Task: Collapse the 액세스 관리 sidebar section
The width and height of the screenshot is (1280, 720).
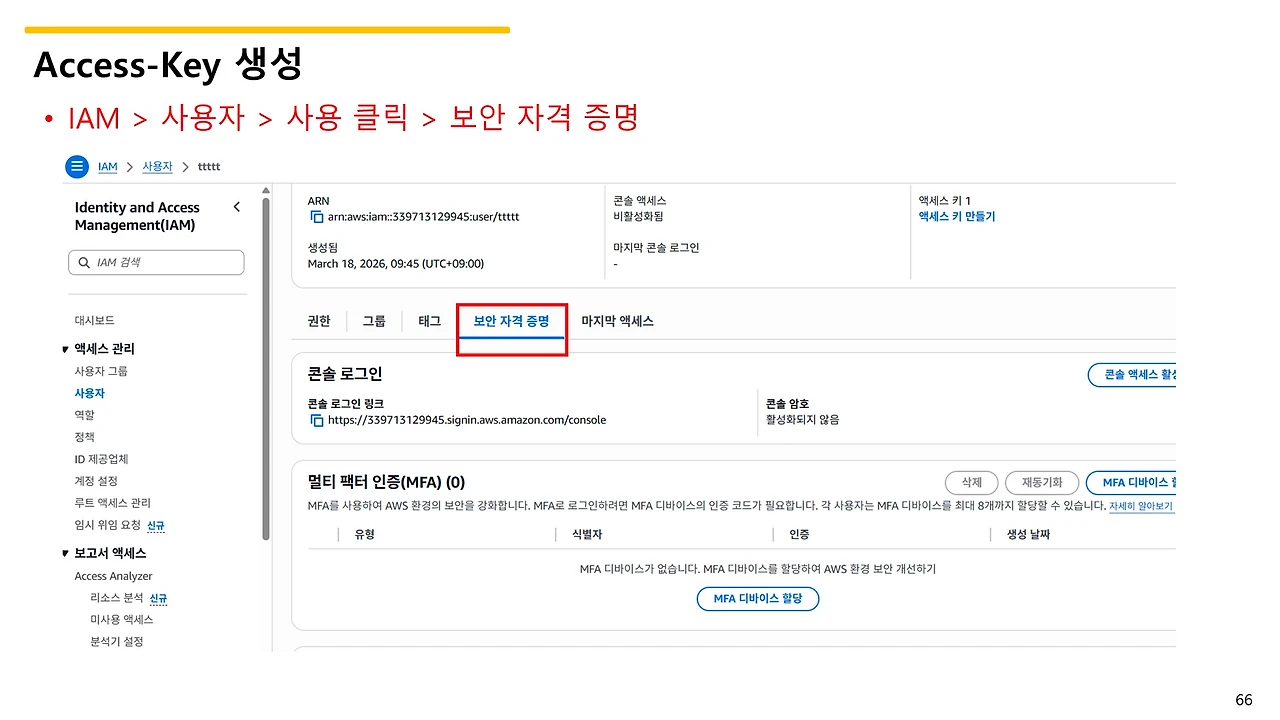Action: click(64, 348)
